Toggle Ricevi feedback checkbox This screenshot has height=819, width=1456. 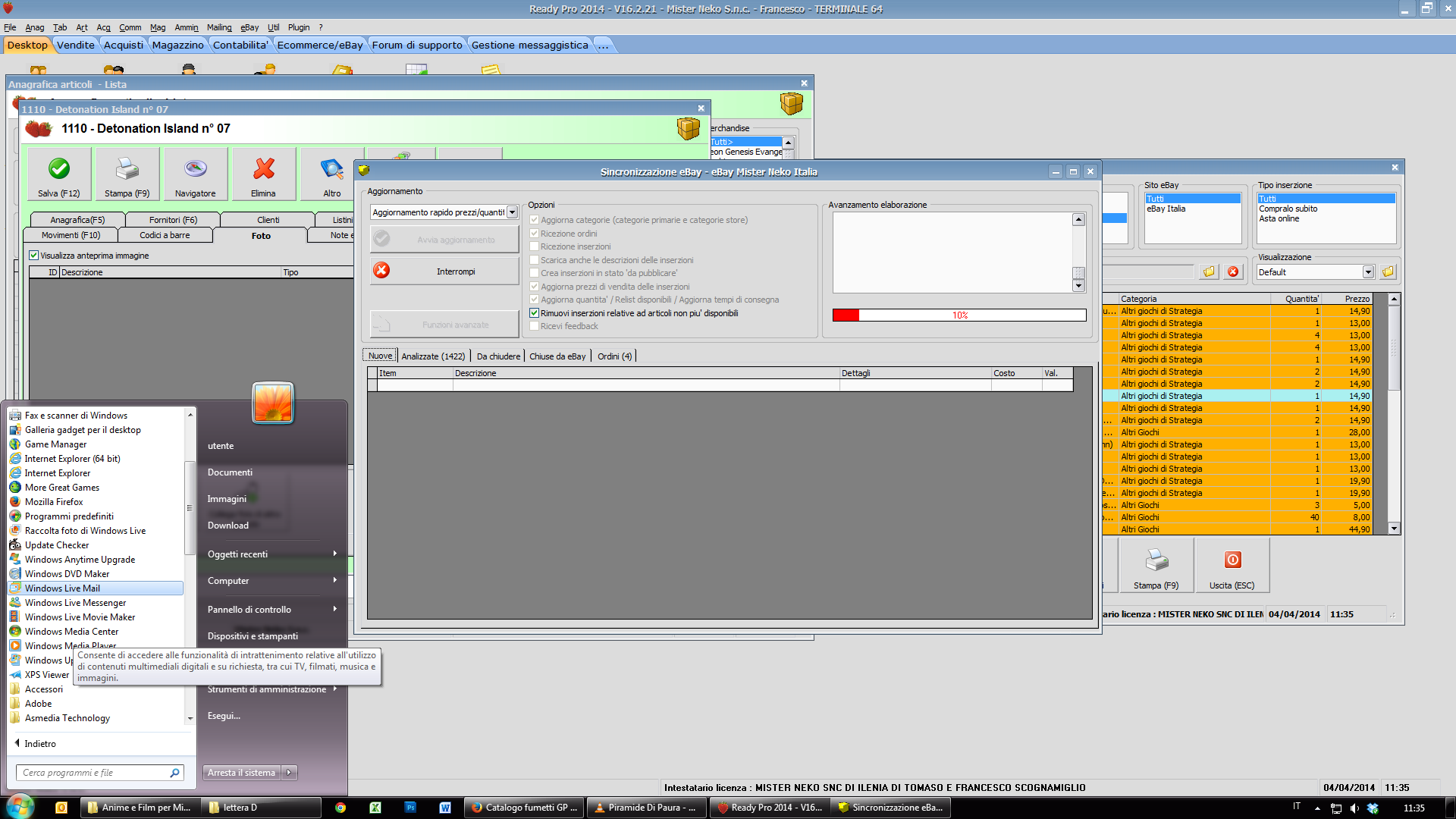tap(534, 326)
